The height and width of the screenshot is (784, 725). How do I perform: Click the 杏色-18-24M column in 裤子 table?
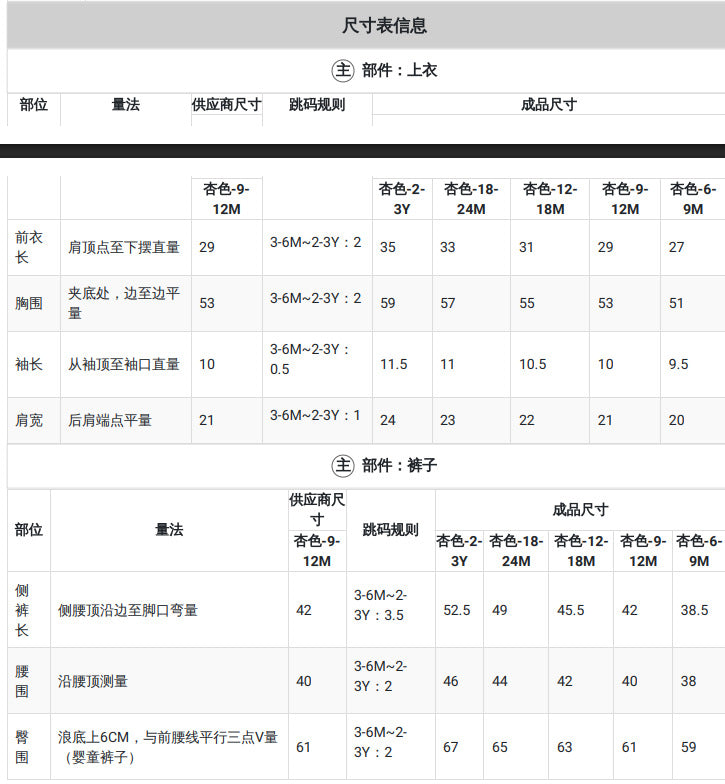click(516, 550)
